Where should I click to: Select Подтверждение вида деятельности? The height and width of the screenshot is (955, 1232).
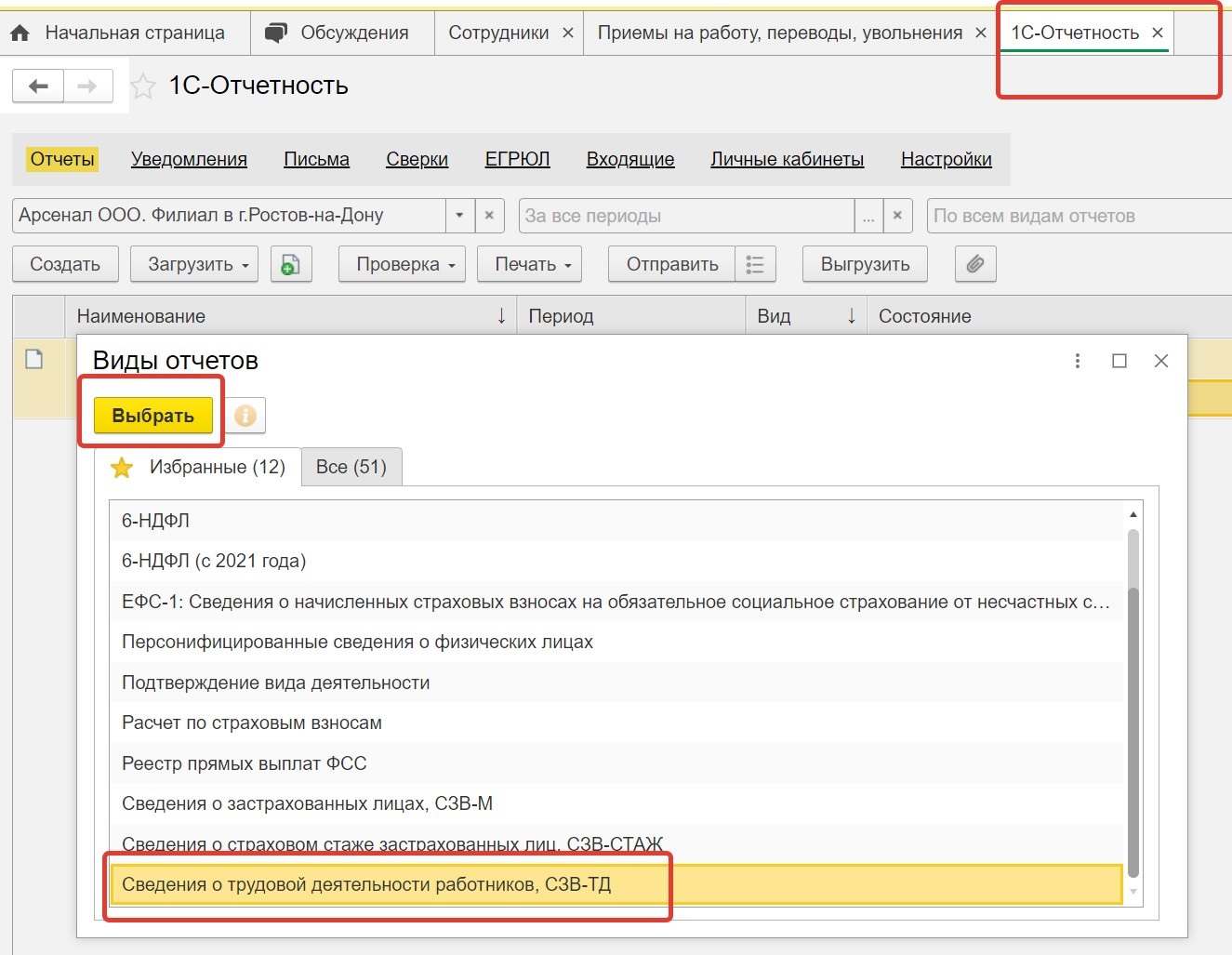click(616, 683)
